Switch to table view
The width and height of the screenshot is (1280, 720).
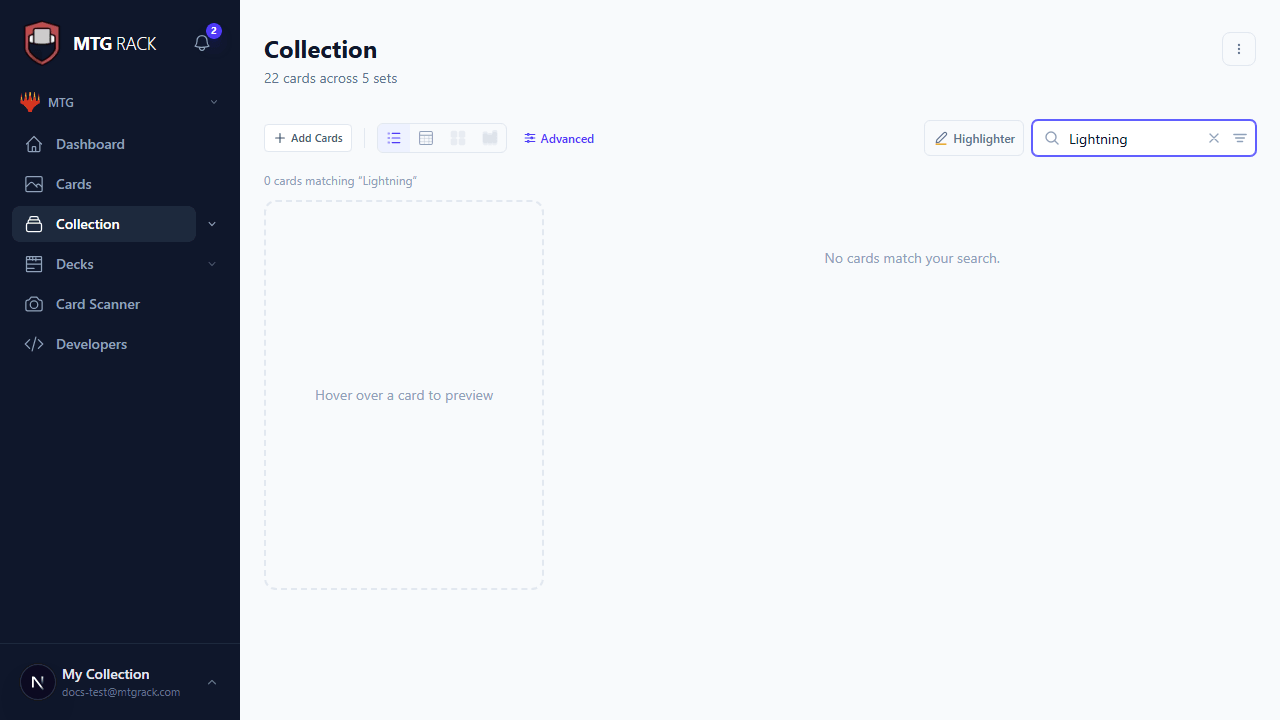[426, 138]
